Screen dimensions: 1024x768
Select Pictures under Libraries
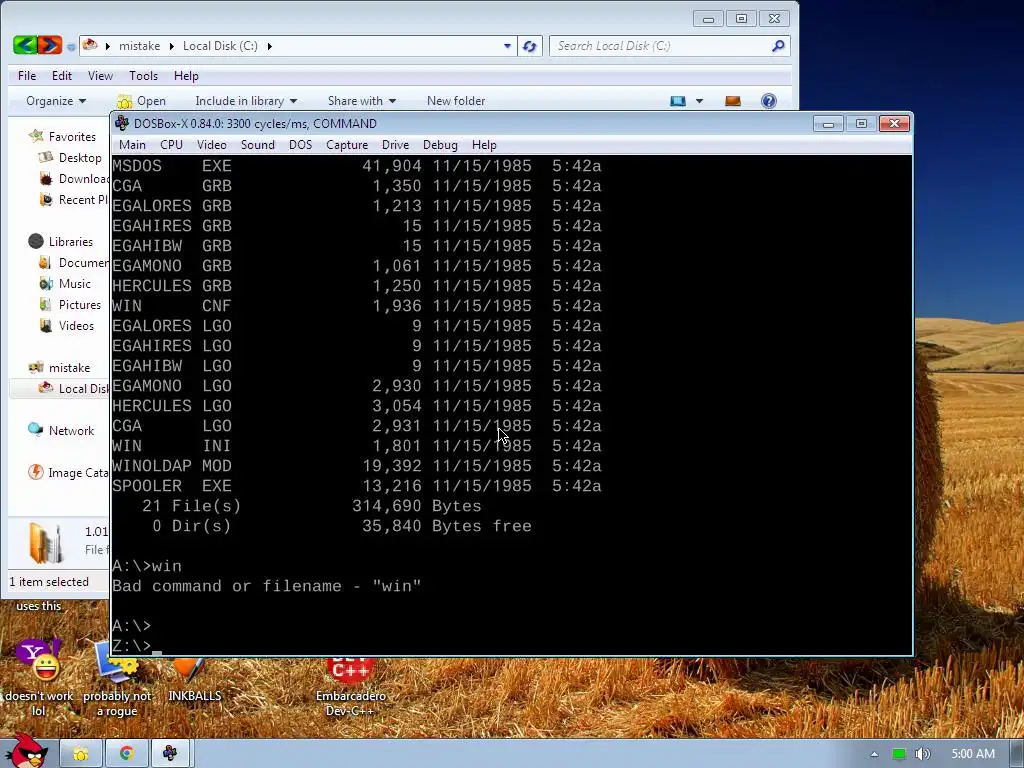pos(71,304)
